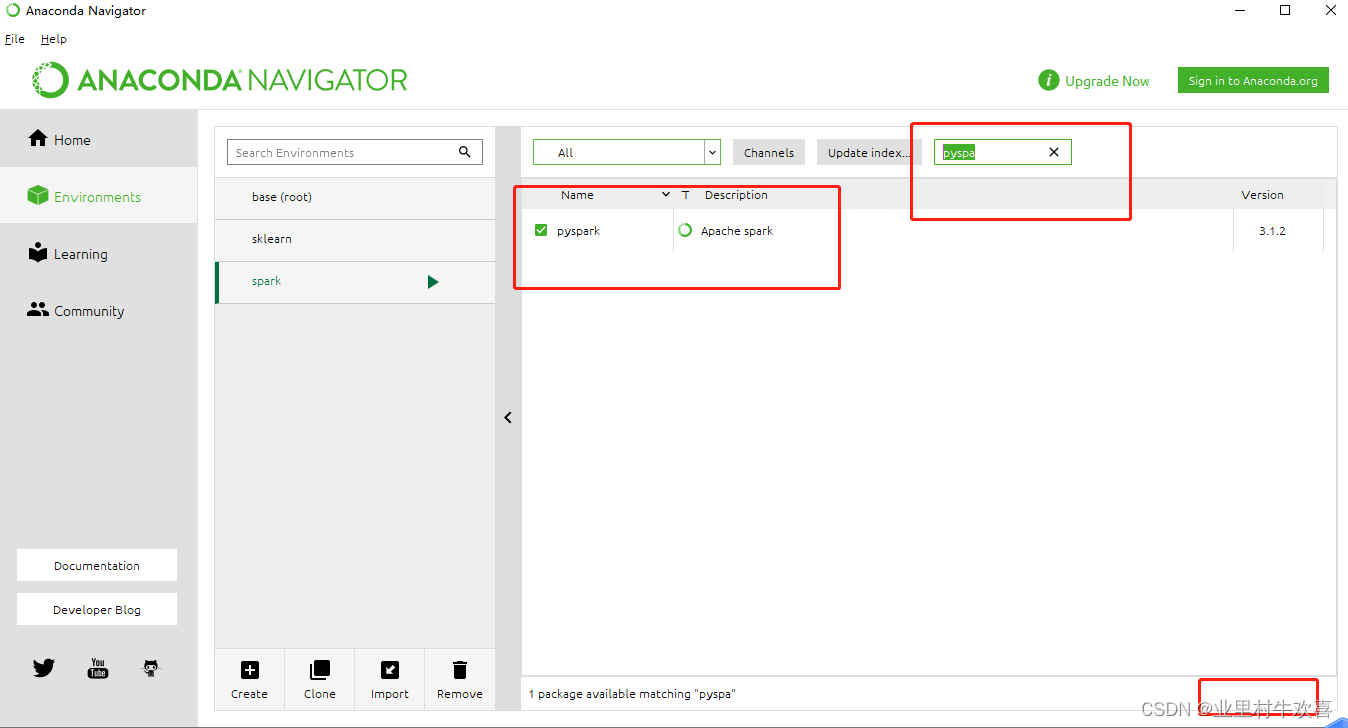Clone the selected environment
1348x728 pixels.
tap(320, 680)
